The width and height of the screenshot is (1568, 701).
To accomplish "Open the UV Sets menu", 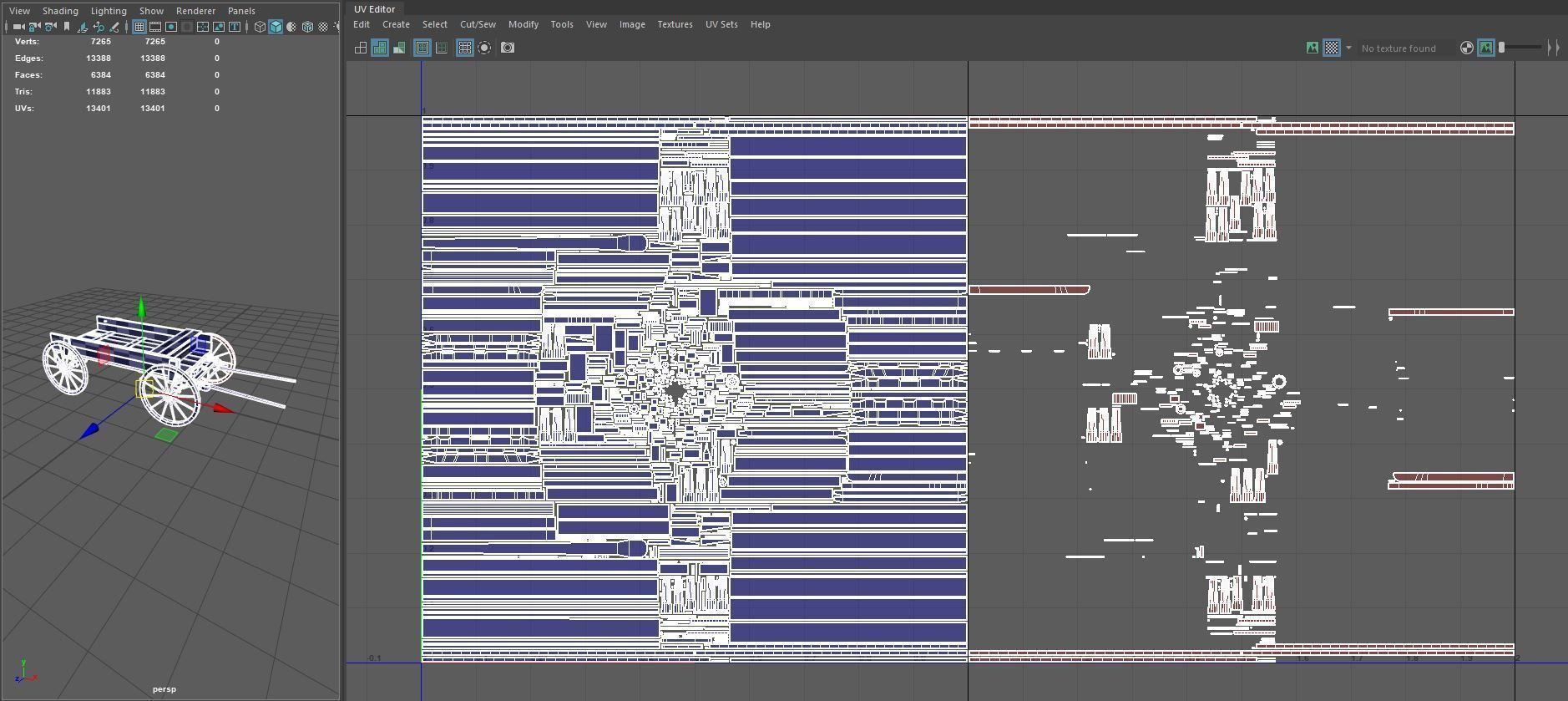I will tap(721, 24).
